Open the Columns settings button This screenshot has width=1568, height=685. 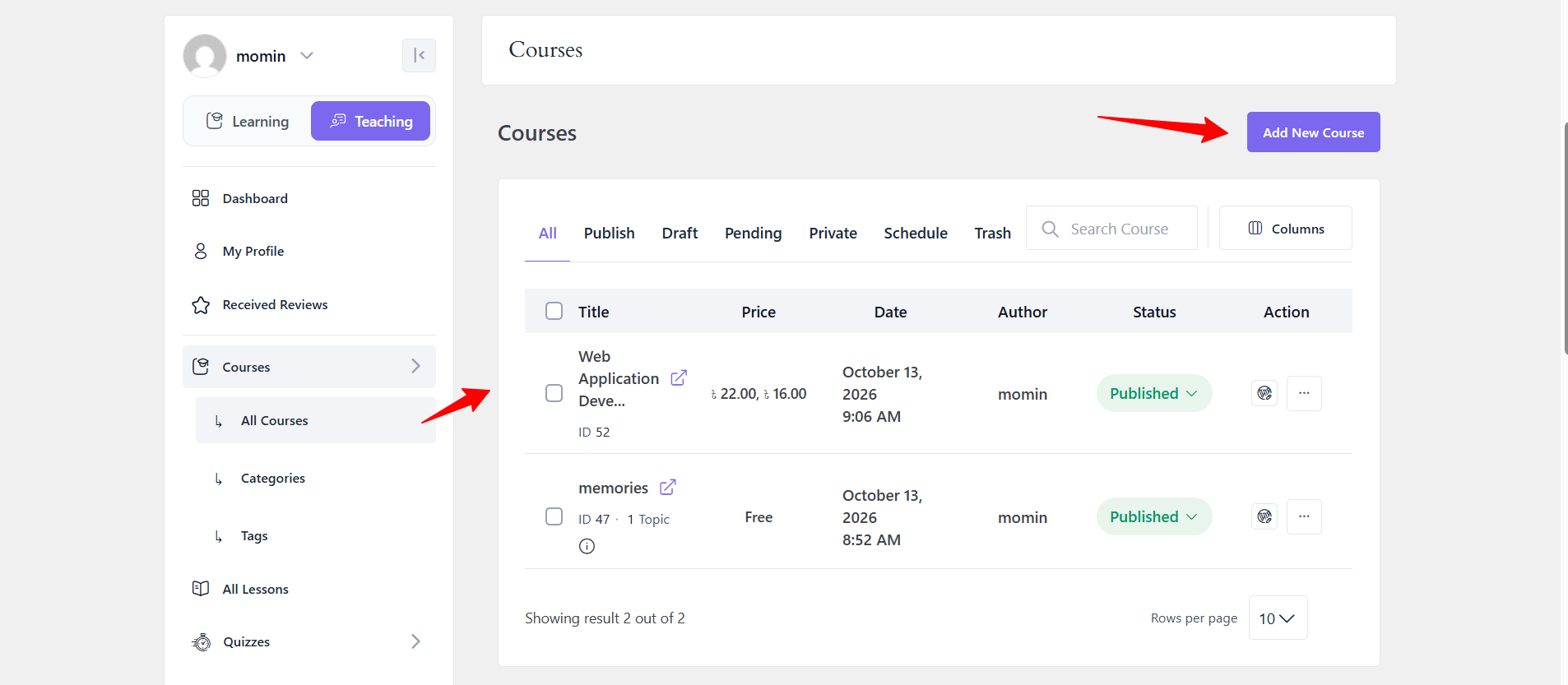(x=1285, y=228)
